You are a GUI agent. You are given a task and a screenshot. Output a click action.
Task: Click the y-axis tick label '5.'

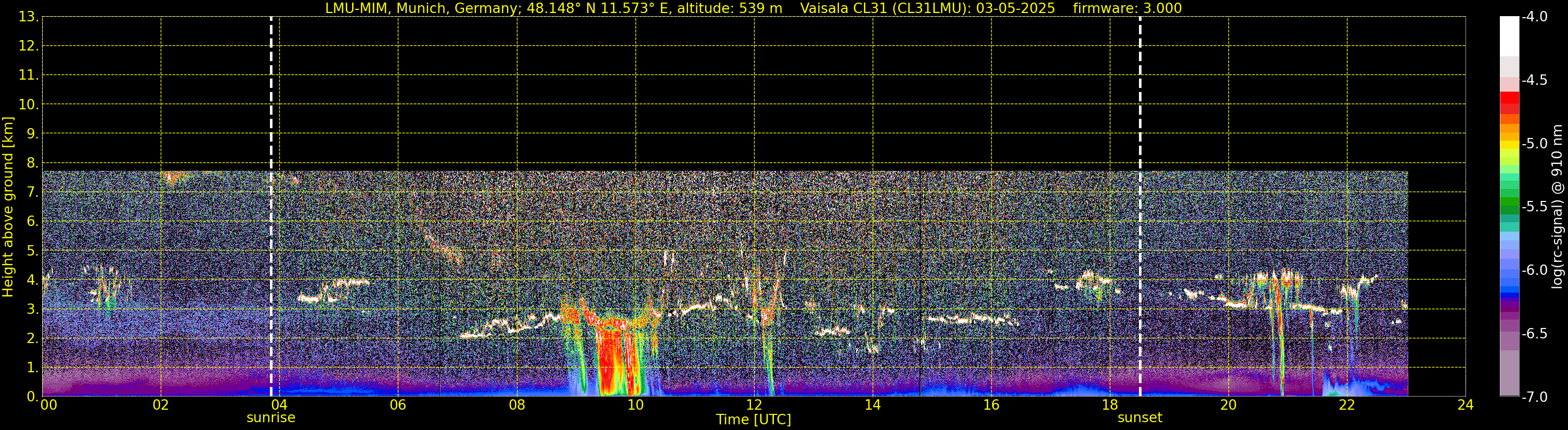32,251
